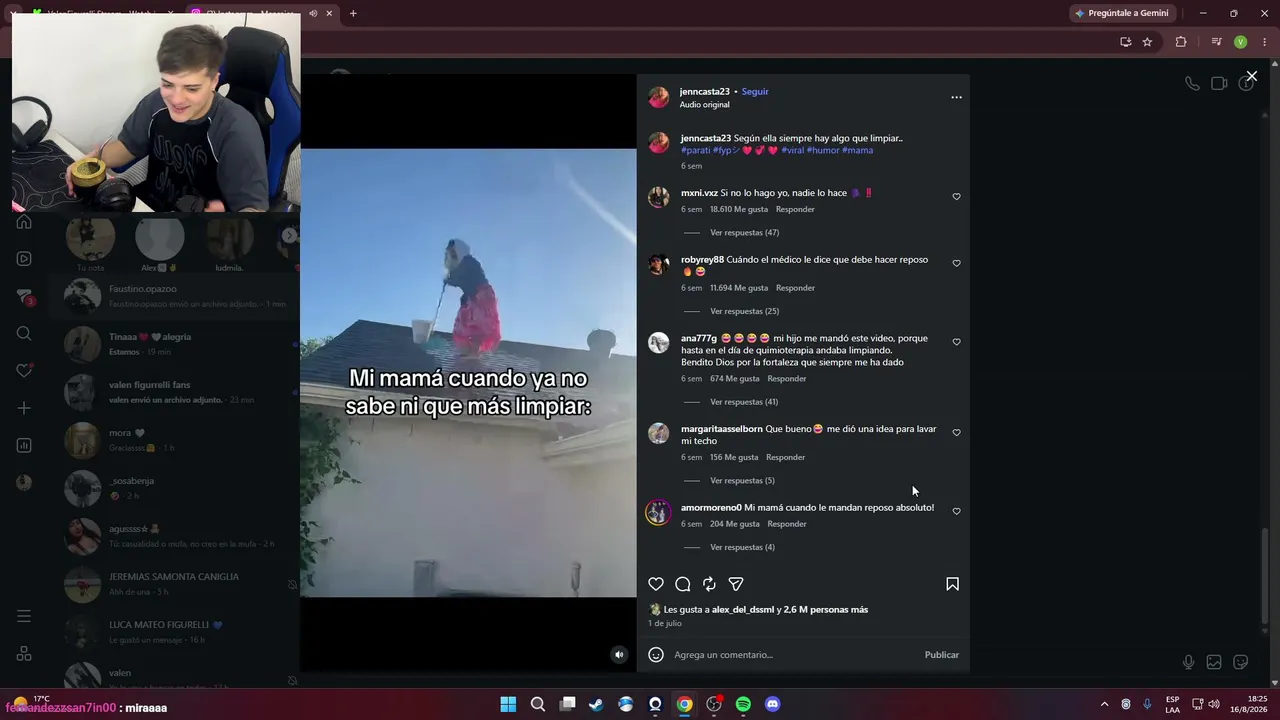The width and height of the screenshot is (1280, 720).
Task: Click 'Pregúntale a Gemini' in Chrome
Action: click(1121, 13)
